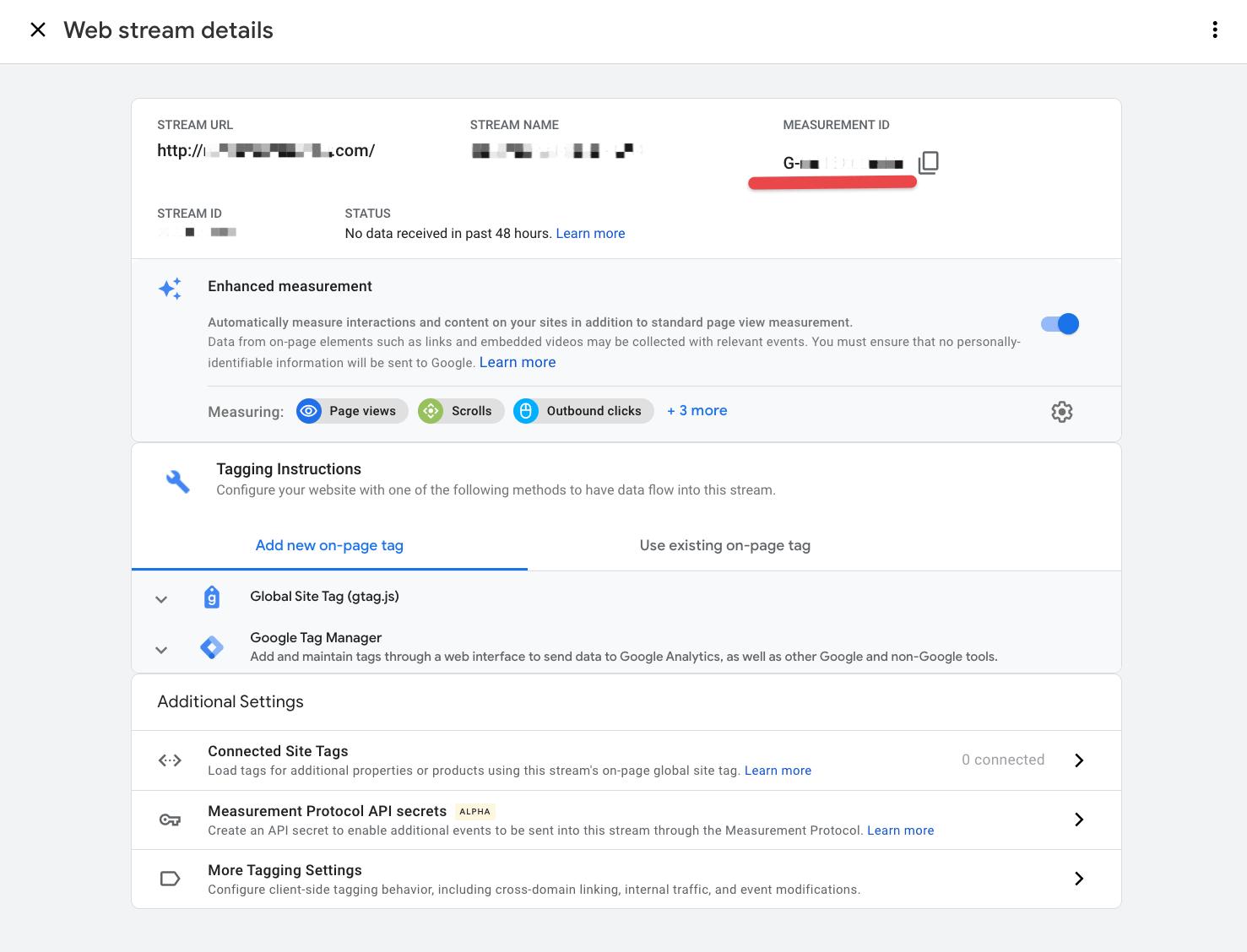Open Learn more under Enhanced measurement
The width and height of the screenshot is (1247, 952).
pyautogui.click(x=518, y=362)
